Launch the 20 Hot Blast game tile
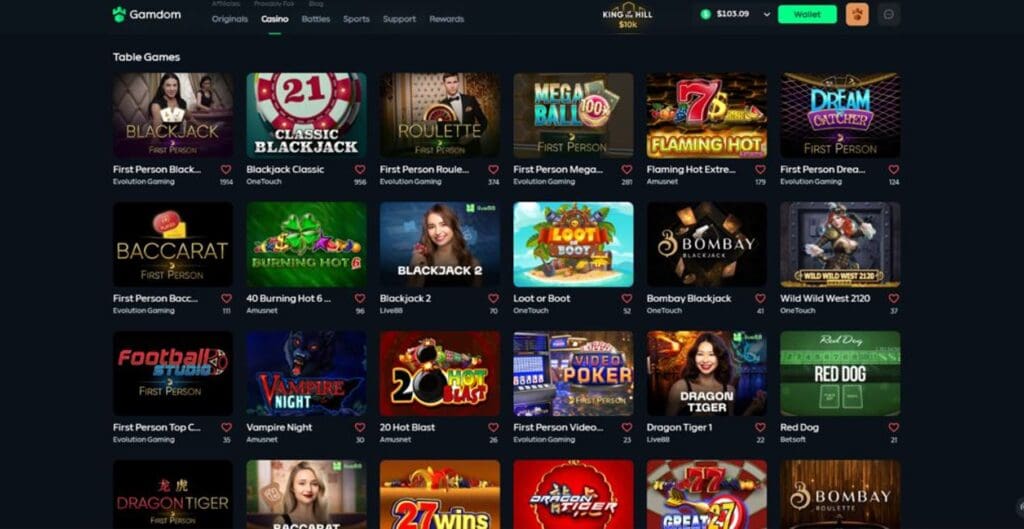This screenshot has height=529, width=1024. (x=440, y=374)
